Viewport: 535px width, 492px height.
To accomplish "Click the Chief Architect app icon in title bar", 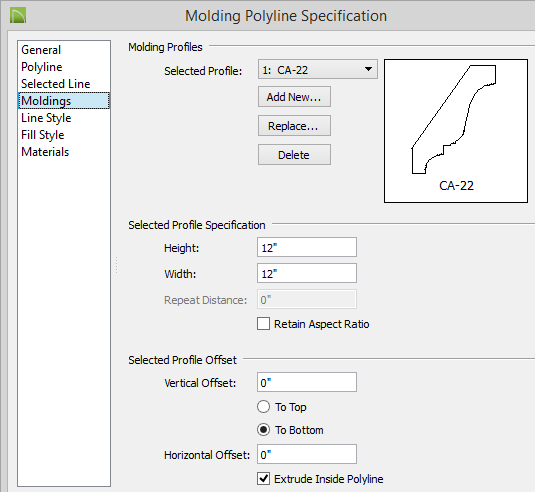I will 18,16.
